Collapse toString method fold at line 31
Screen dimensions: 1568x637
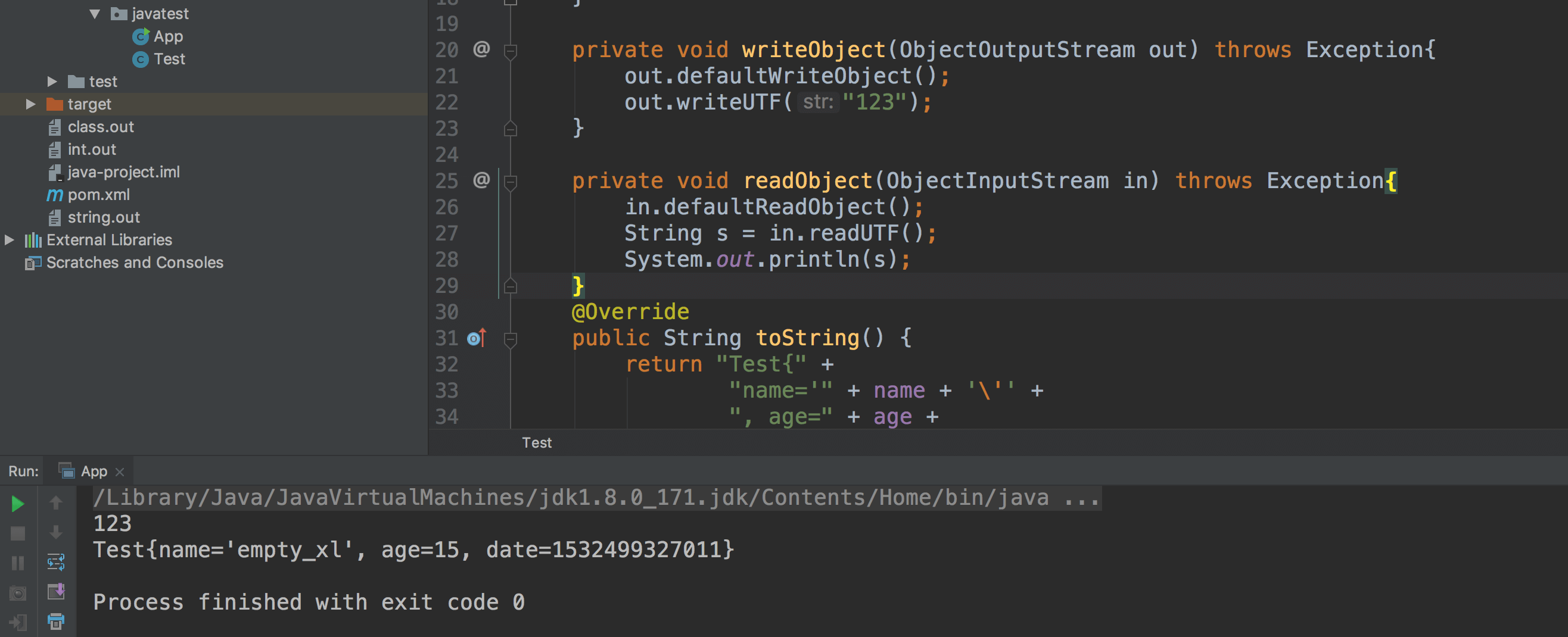511,339
